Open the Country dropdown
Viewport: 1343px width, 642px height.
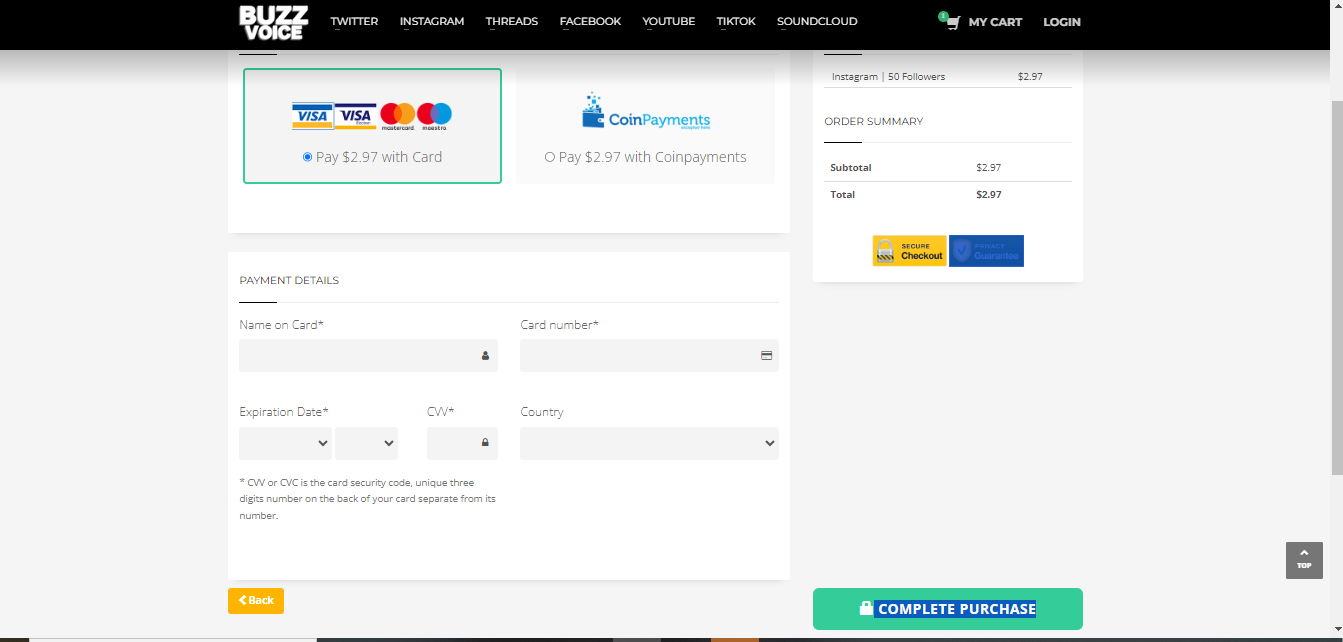649,443
